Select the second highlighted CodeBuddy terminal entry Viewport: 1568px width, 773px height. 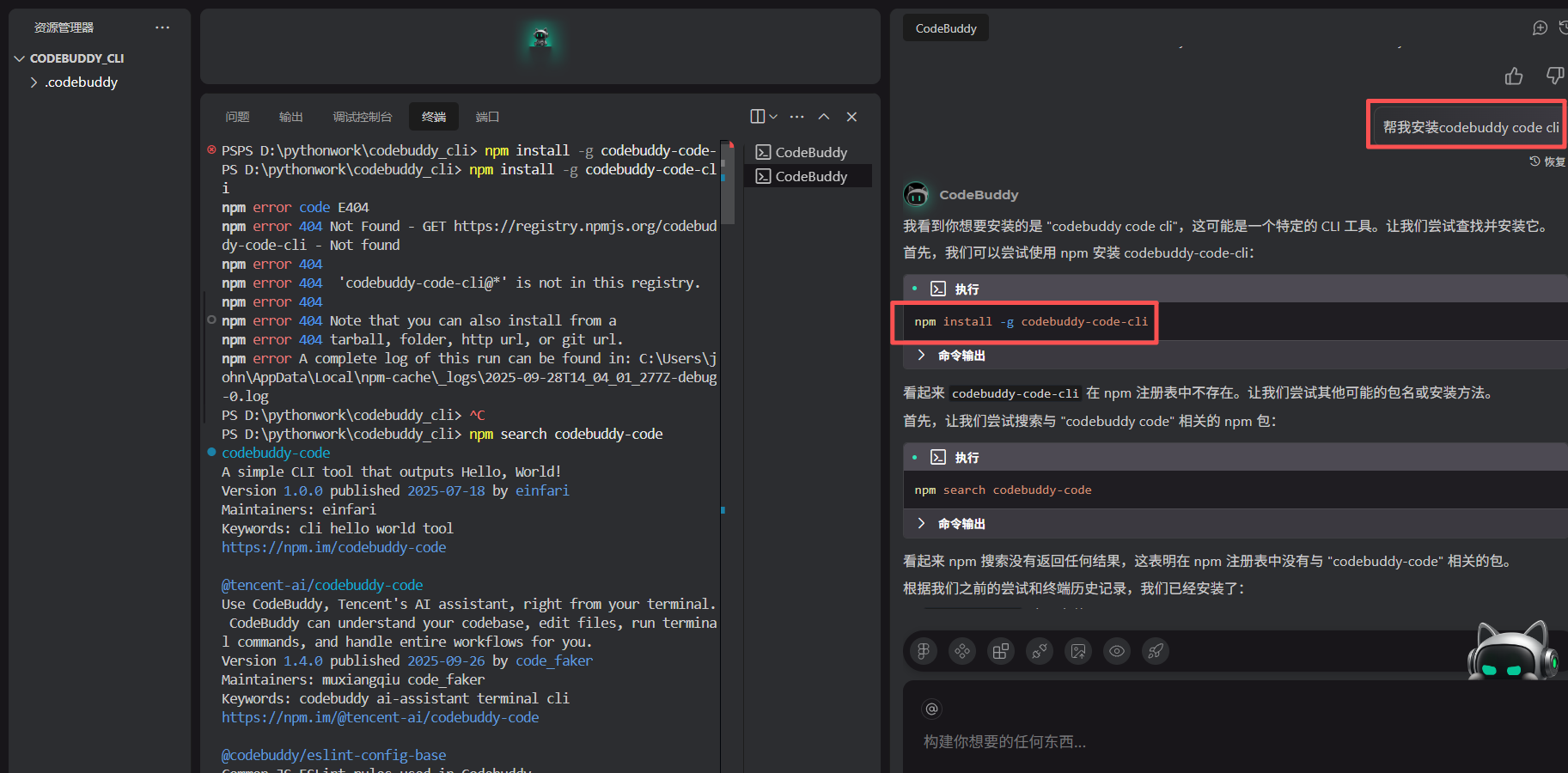point(808,176)
